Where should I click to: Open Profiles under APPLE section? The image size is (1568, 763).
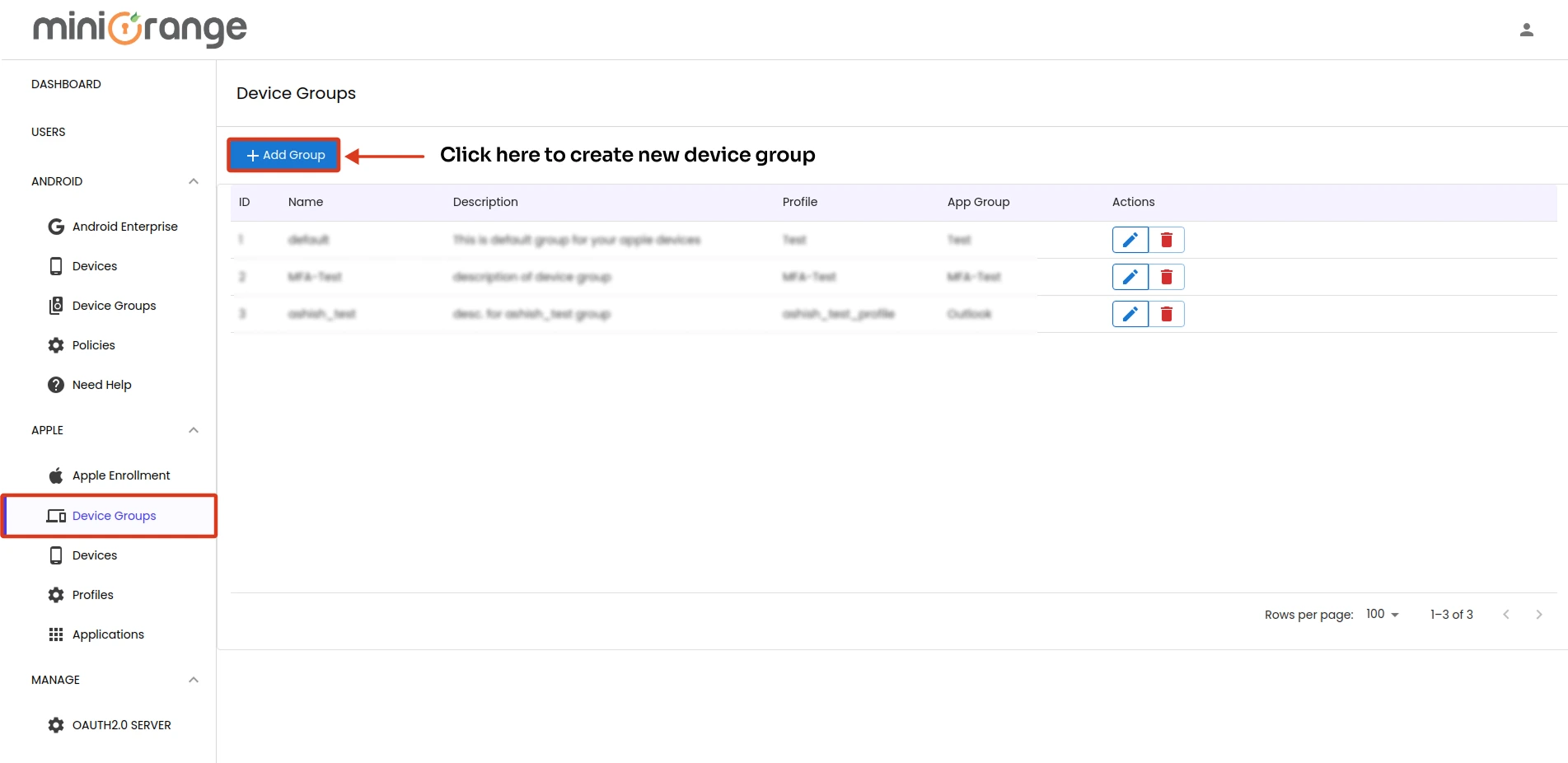tap(91, 594)
